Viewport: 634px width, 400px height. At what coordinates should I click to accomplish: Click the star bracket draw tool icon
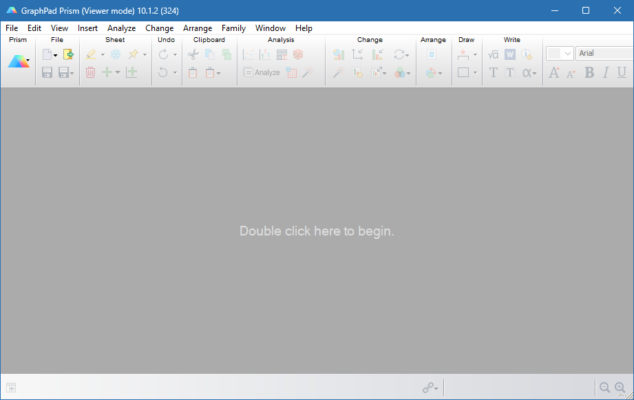463,54
